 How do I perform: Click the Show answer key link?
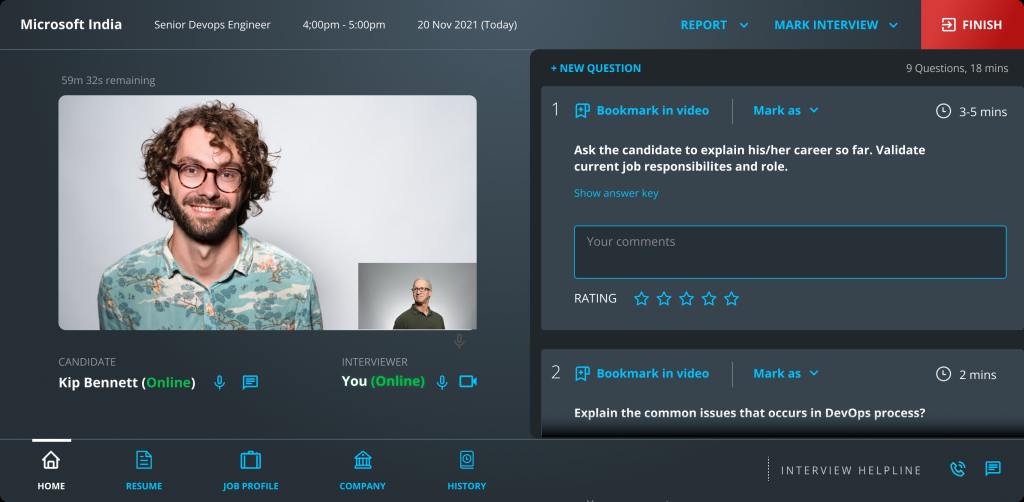tap(616, 193)
